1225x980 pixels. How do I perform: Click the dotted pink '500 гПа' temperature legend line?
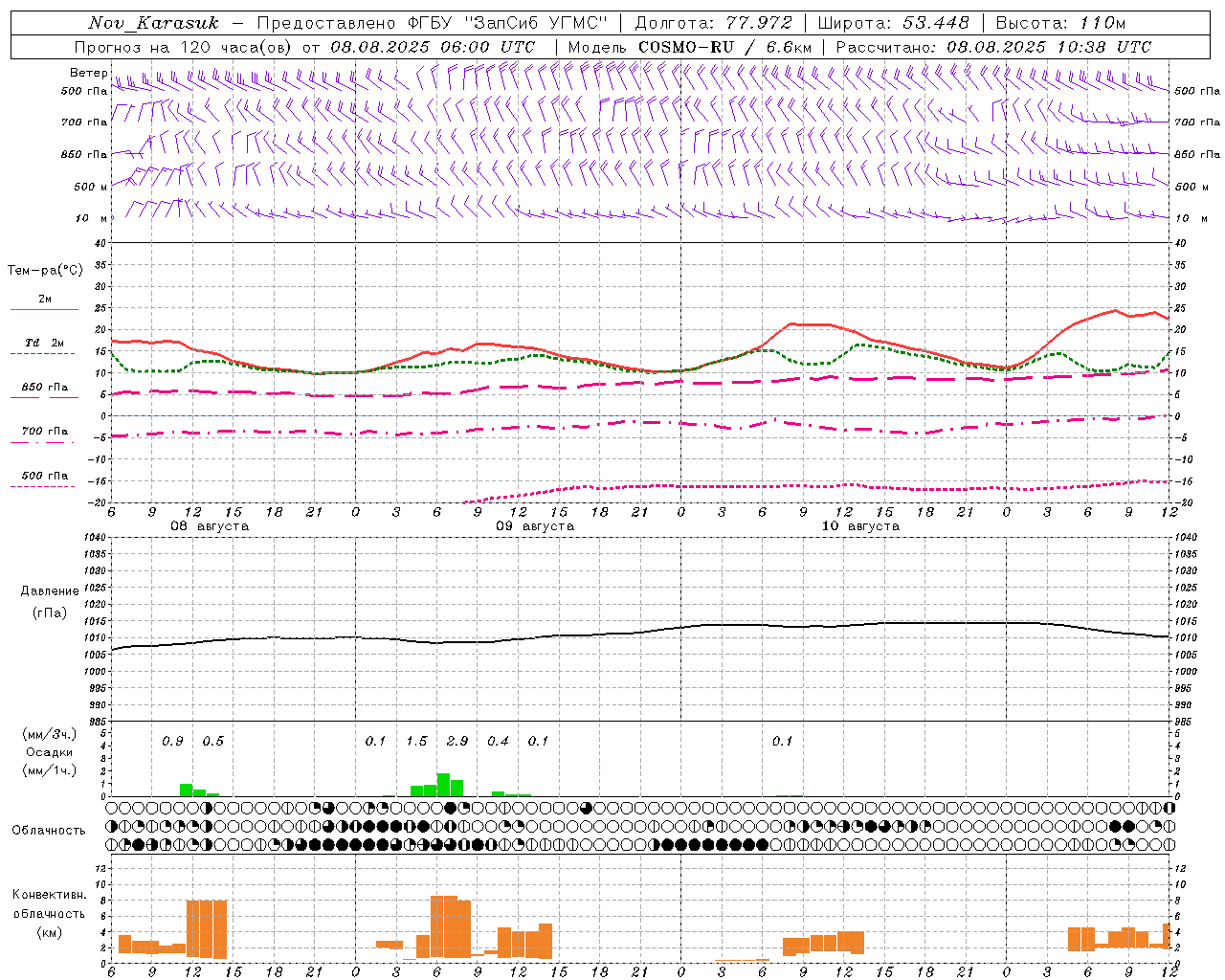(x=42, y=486)
